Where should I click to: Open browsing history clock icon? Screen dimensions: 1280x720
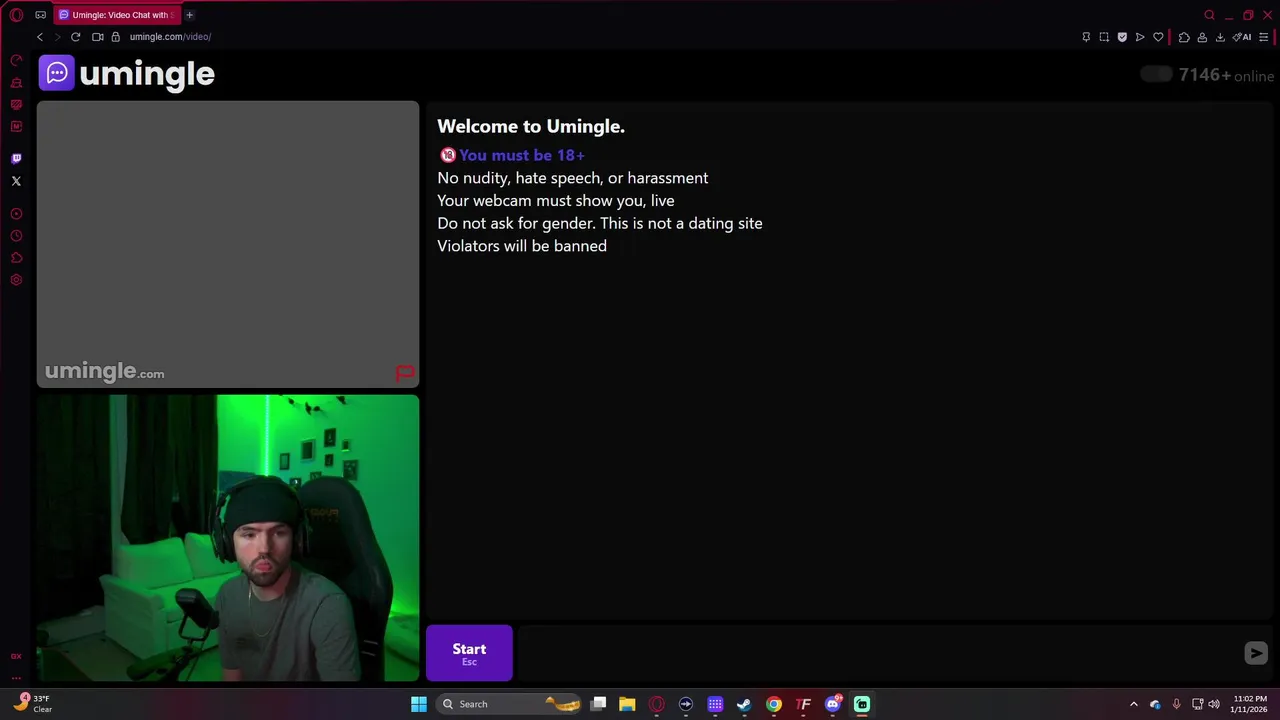click(16, 236)
